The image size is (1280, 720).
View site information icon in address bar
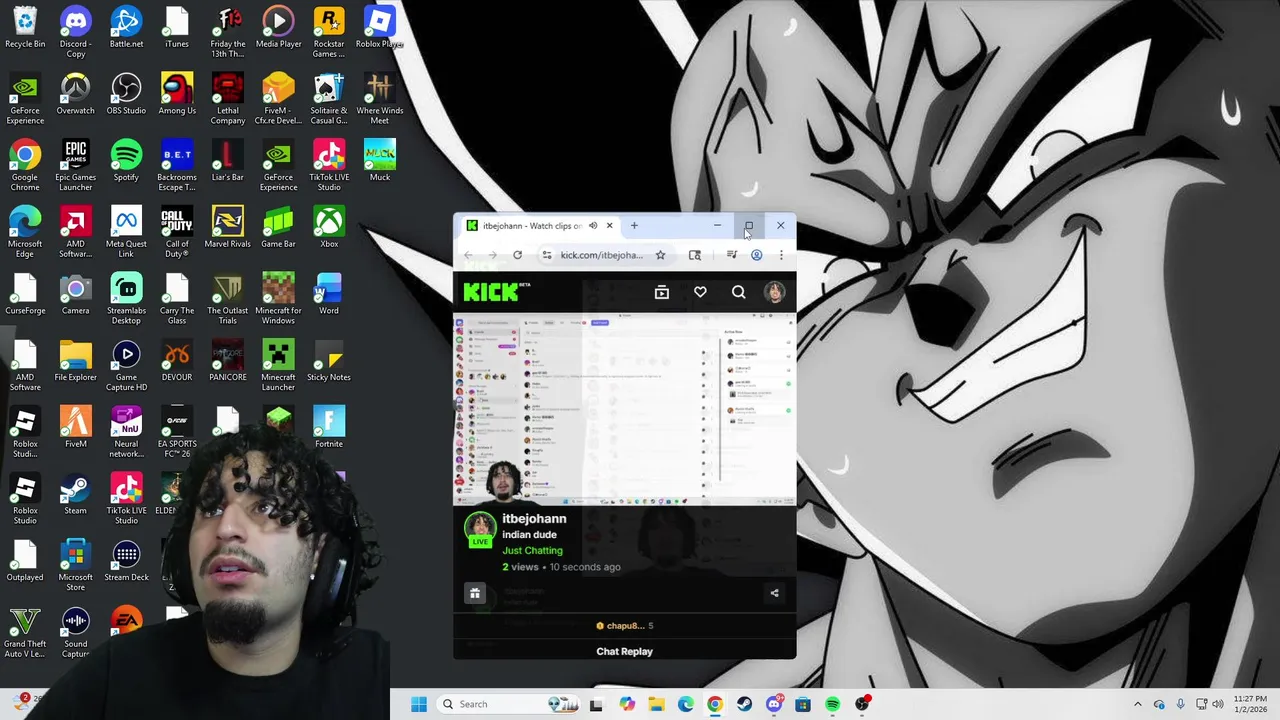(x=547, y=255)
